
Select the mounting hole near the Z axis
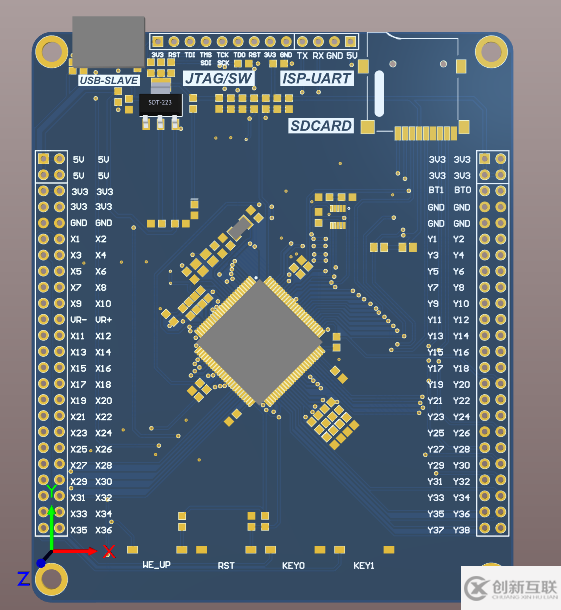coord(51,579)
